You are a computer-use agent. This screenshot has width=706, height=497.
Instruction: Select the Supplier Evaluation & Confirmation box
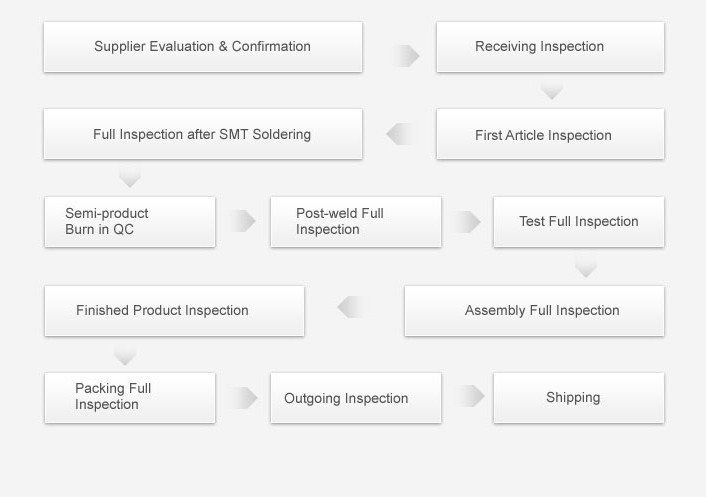click(203, 47)
